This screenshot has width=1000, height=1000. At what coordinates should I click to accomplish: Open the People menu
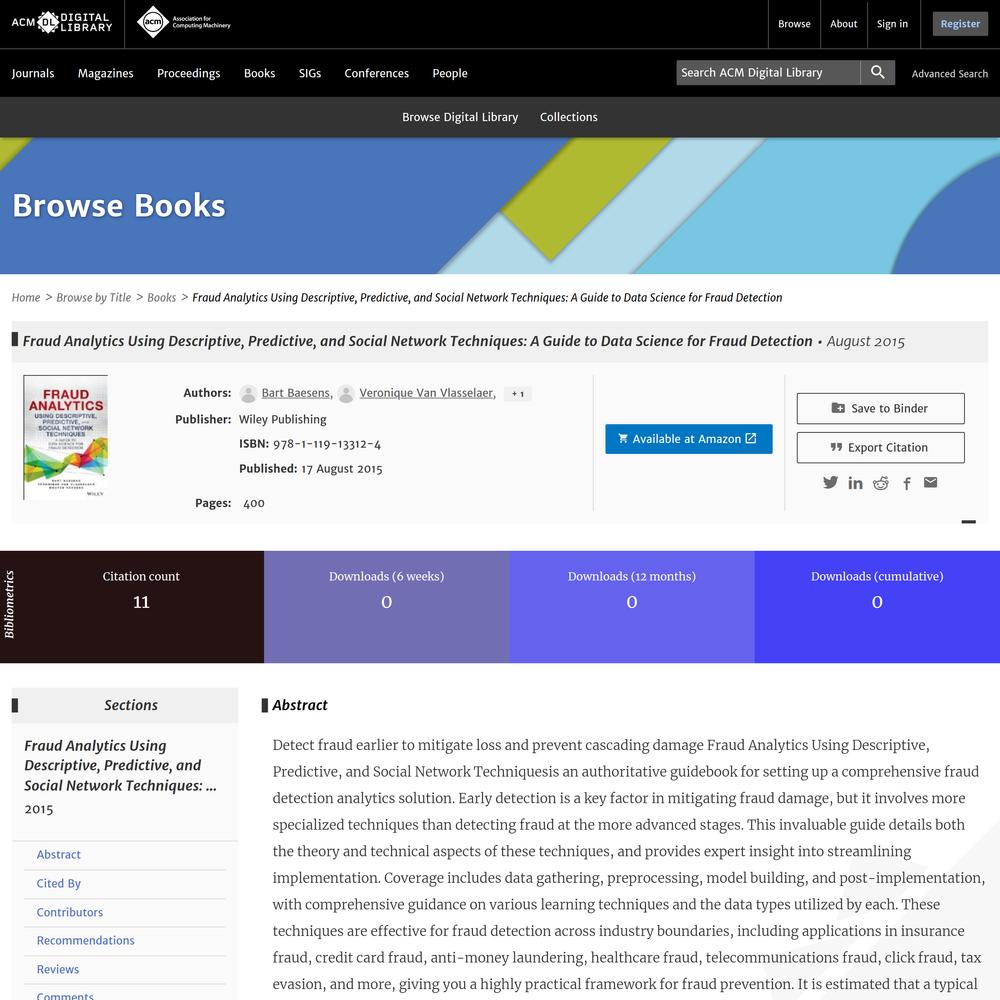point(450,73)
